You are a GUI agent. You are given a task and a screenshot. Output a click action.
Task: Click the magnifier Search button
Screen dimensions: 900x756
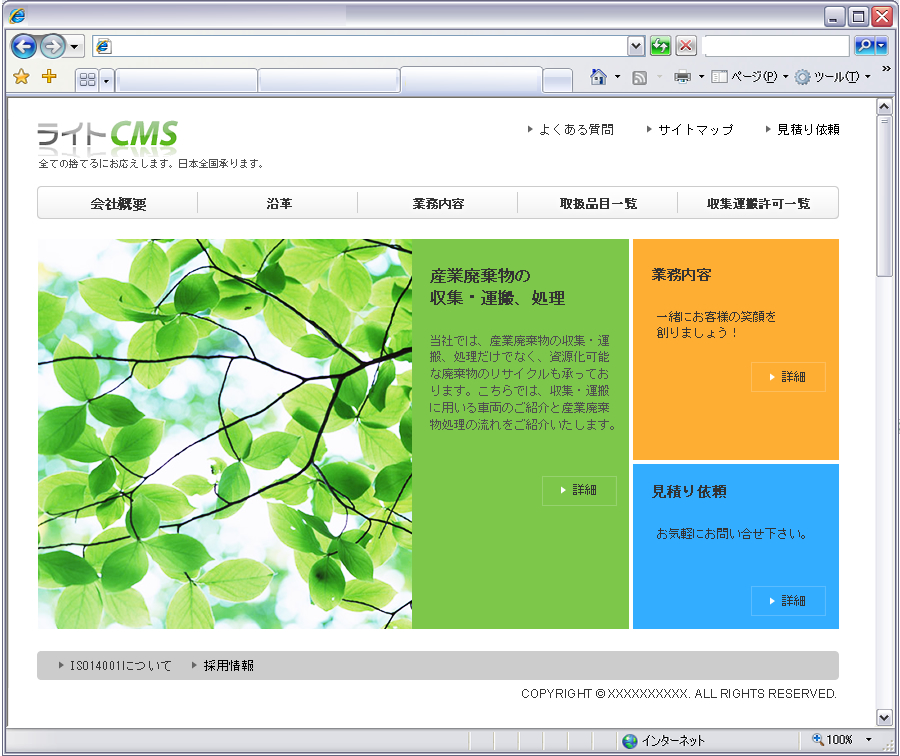(864, 45)
